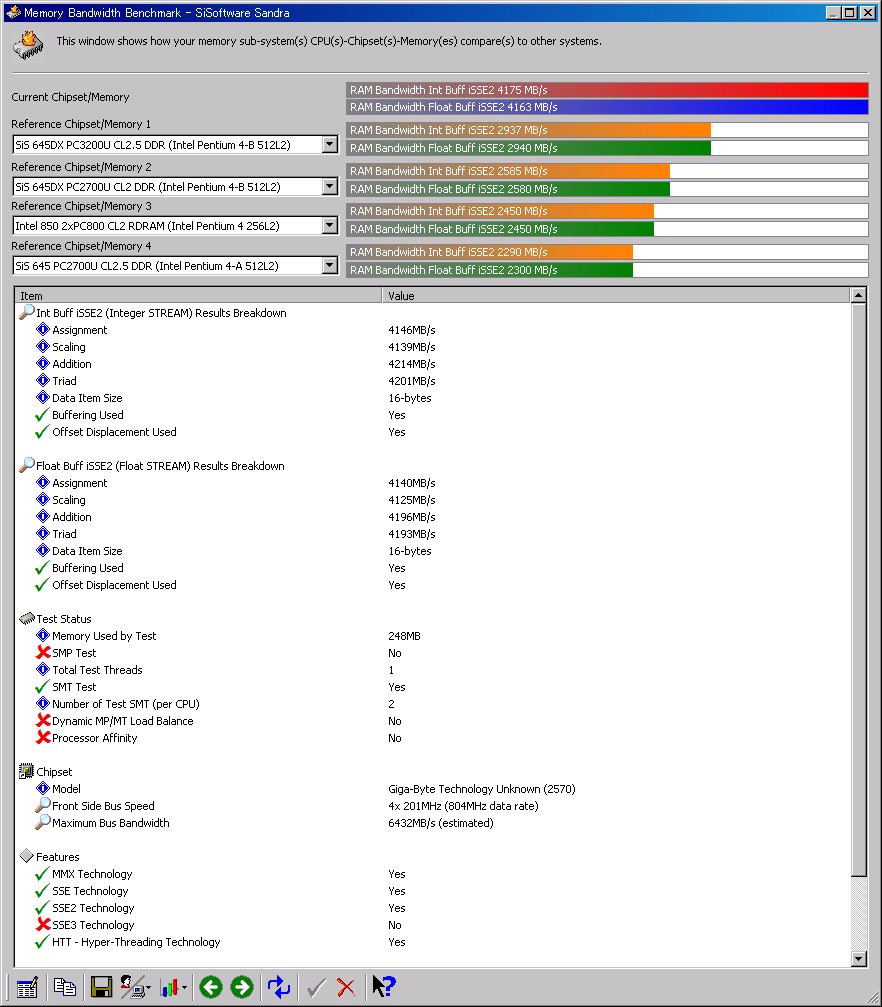The image size is (882, 1007).
Task: Click the blue RAM Bandwidth Float Buff 4163 MB/s bar
Action: 607,107
